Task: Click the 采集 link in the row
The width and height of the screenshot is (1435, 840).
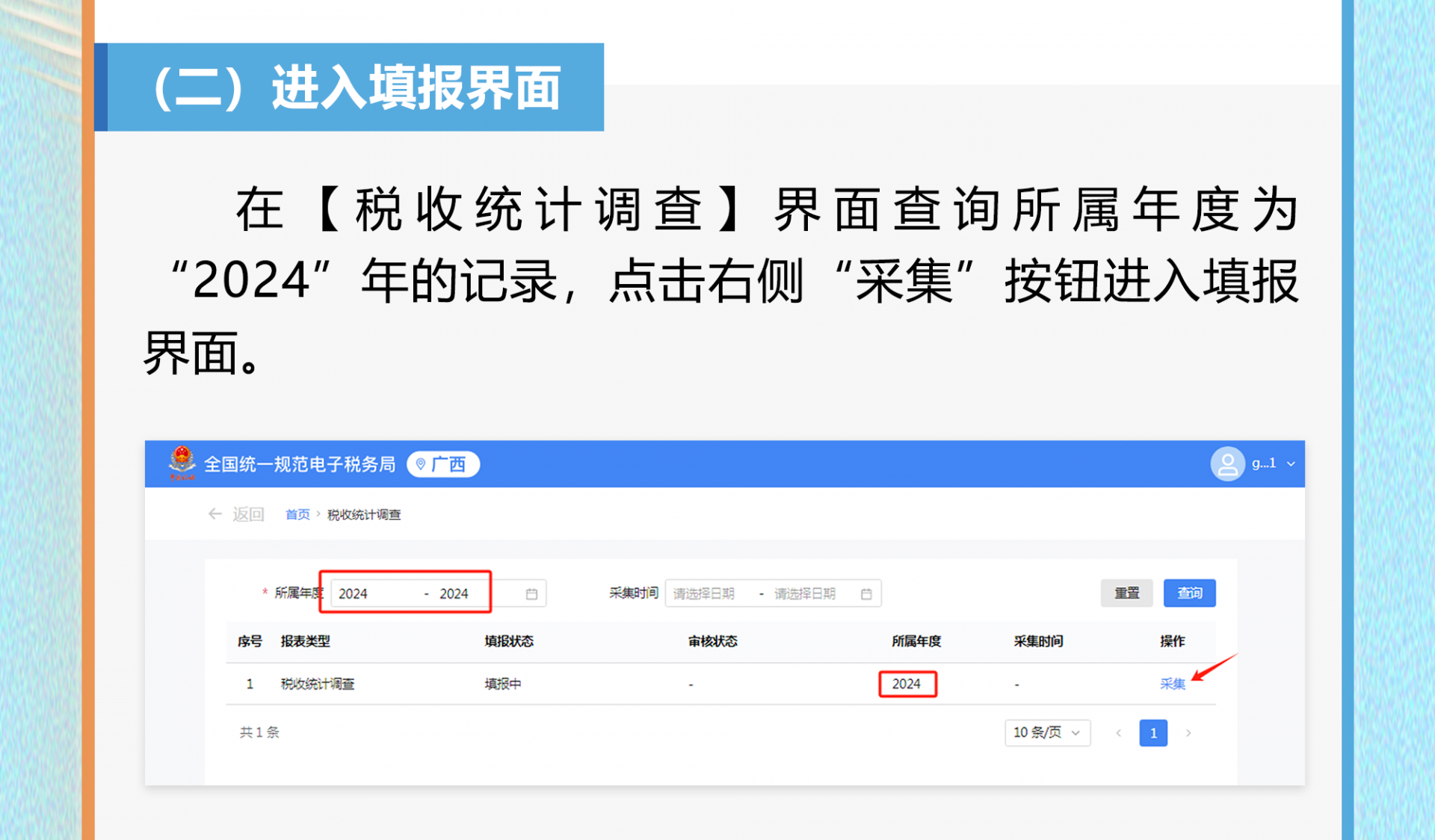Action: pos(1172,684)
